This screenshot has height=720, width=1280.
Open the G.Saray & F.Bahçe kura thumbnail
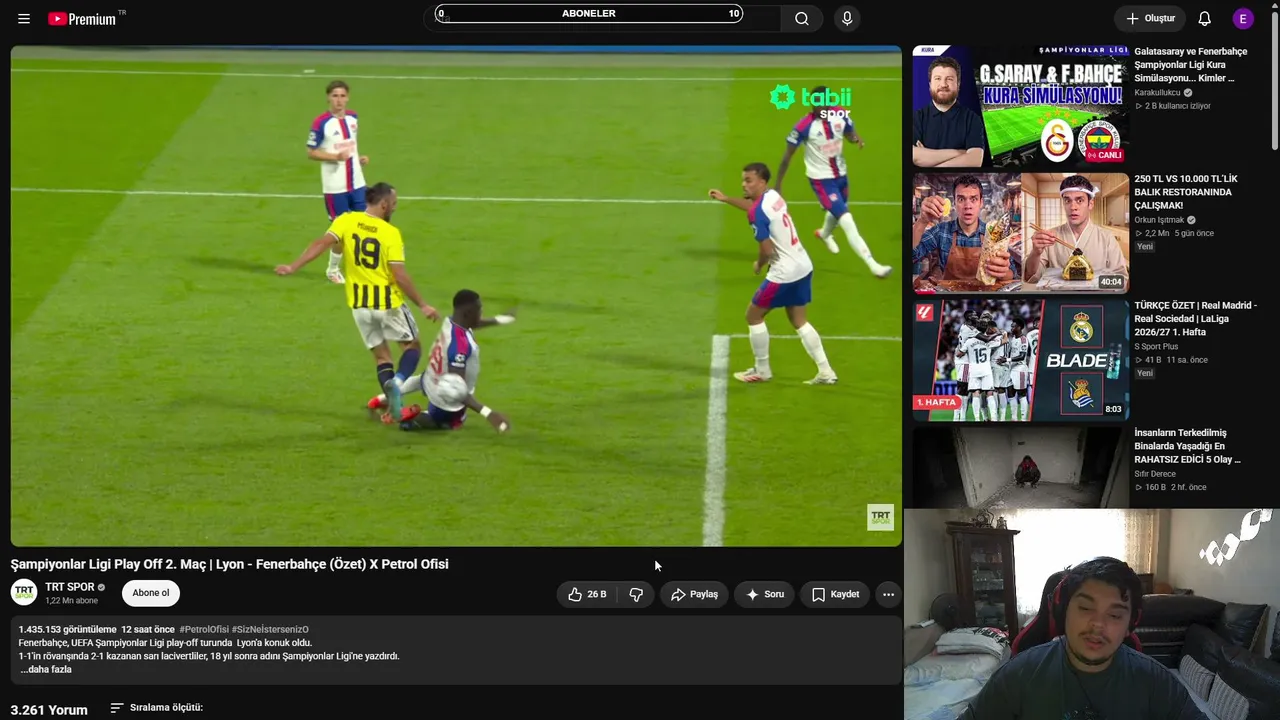coord(1021,106)
